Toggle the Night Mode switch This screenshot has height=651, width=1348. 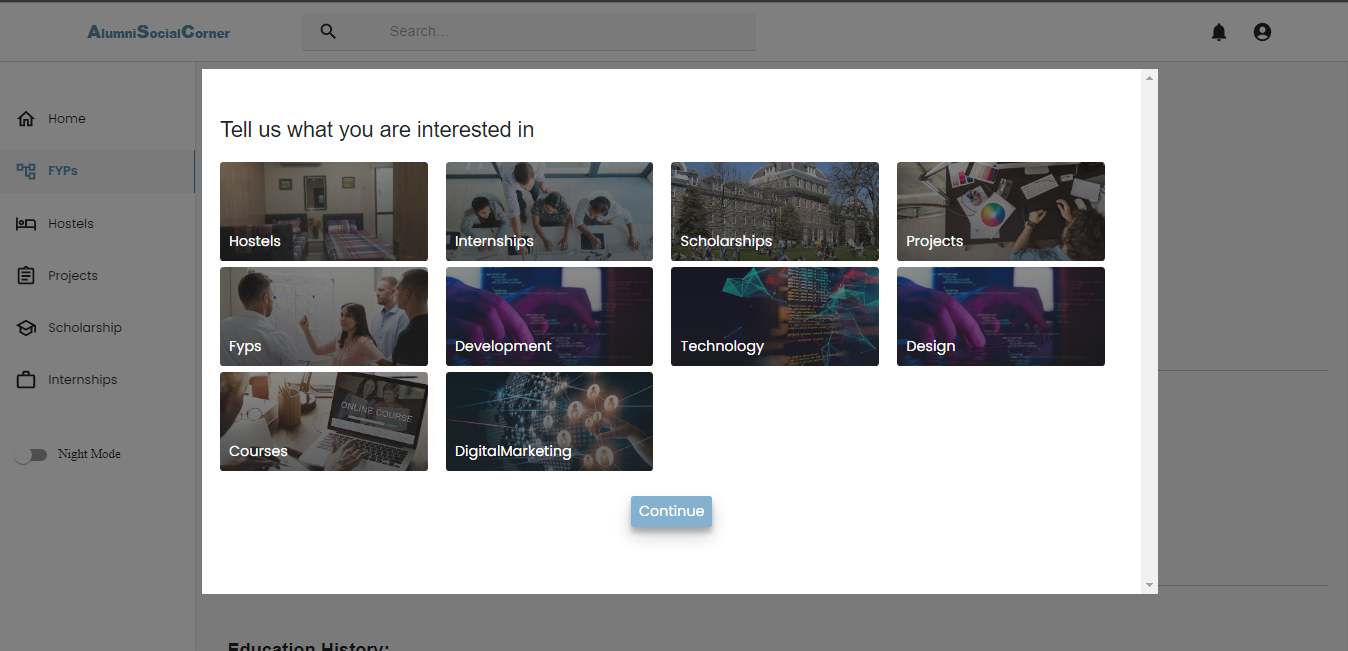[30, 455]
